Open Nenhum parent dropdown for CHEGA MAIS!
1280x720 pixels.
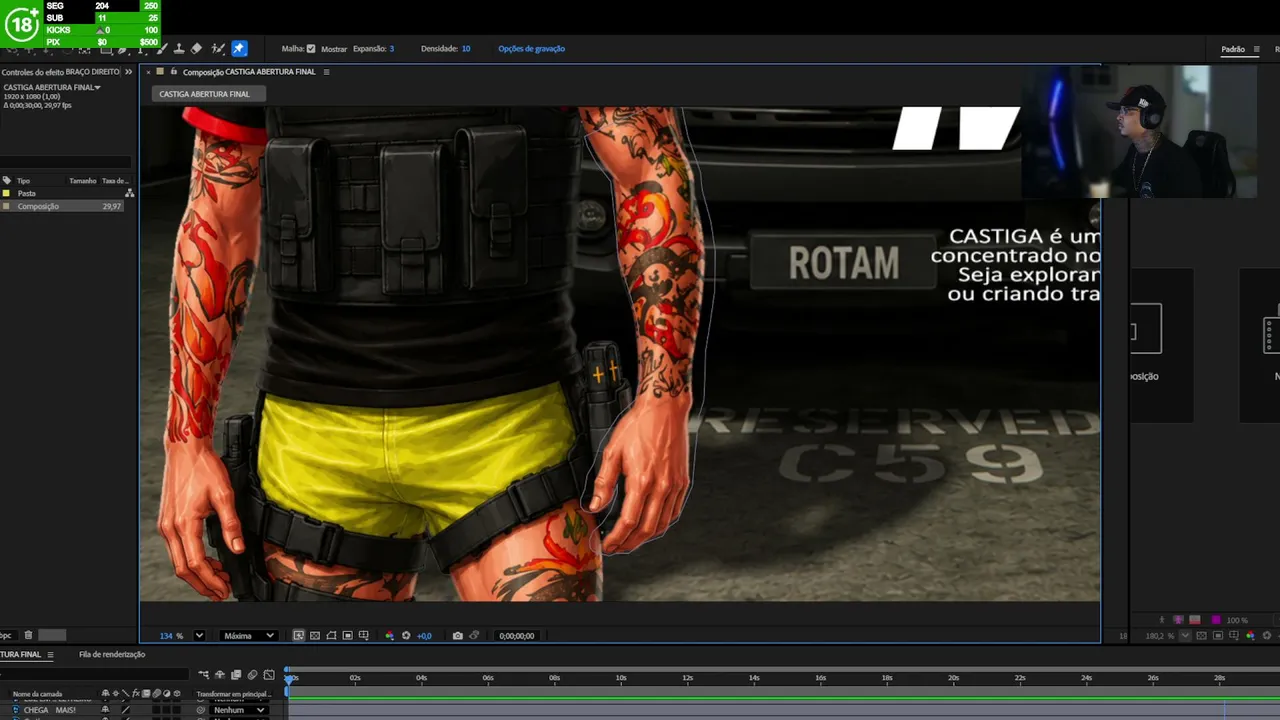pos(239,710)
